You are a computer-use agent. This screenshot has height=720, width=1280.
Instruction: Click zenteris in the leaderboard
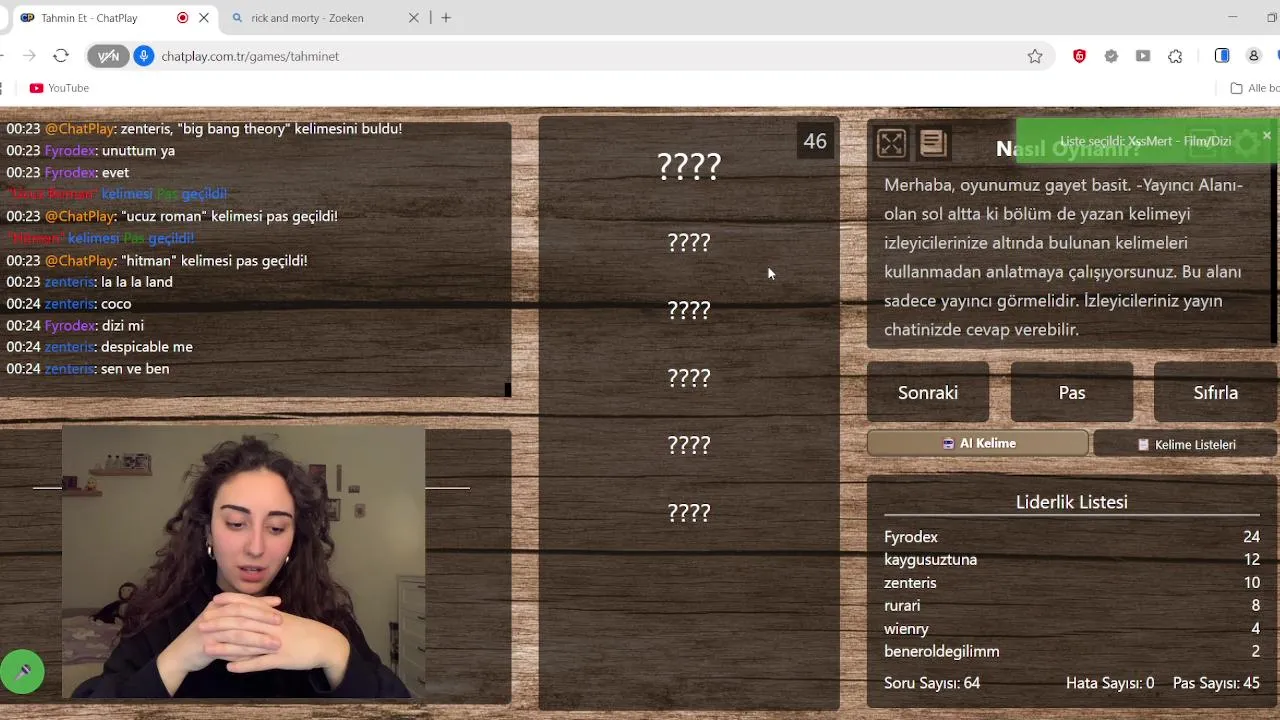point(910,583)
